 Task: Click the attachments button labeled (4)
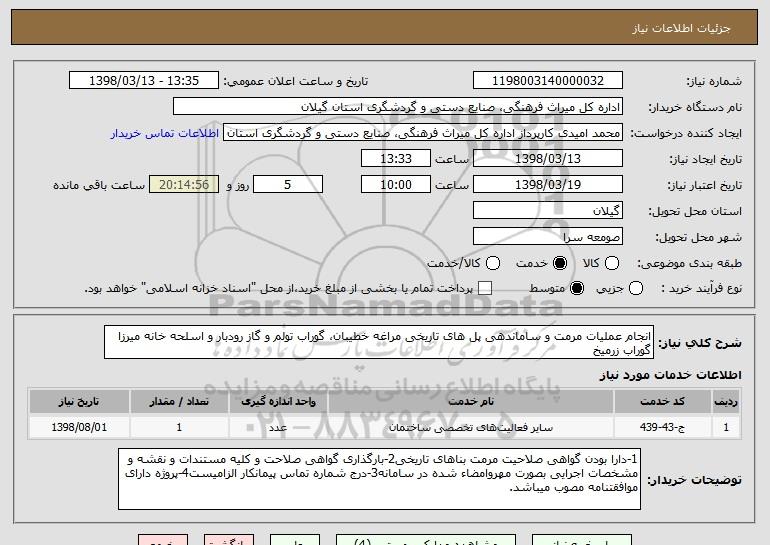tap(426, 540)
